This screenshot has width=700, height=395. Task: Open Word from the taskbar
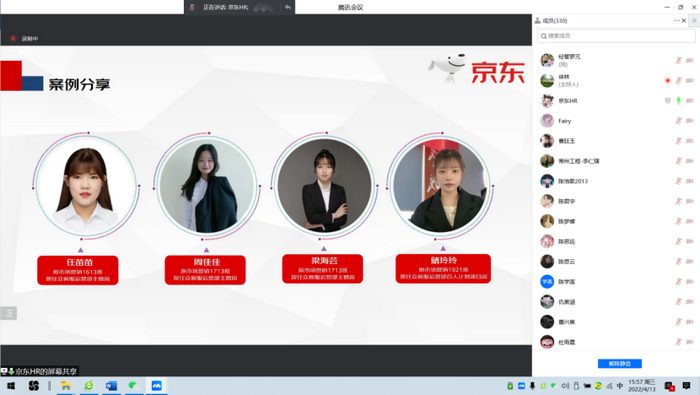(111, 386)
